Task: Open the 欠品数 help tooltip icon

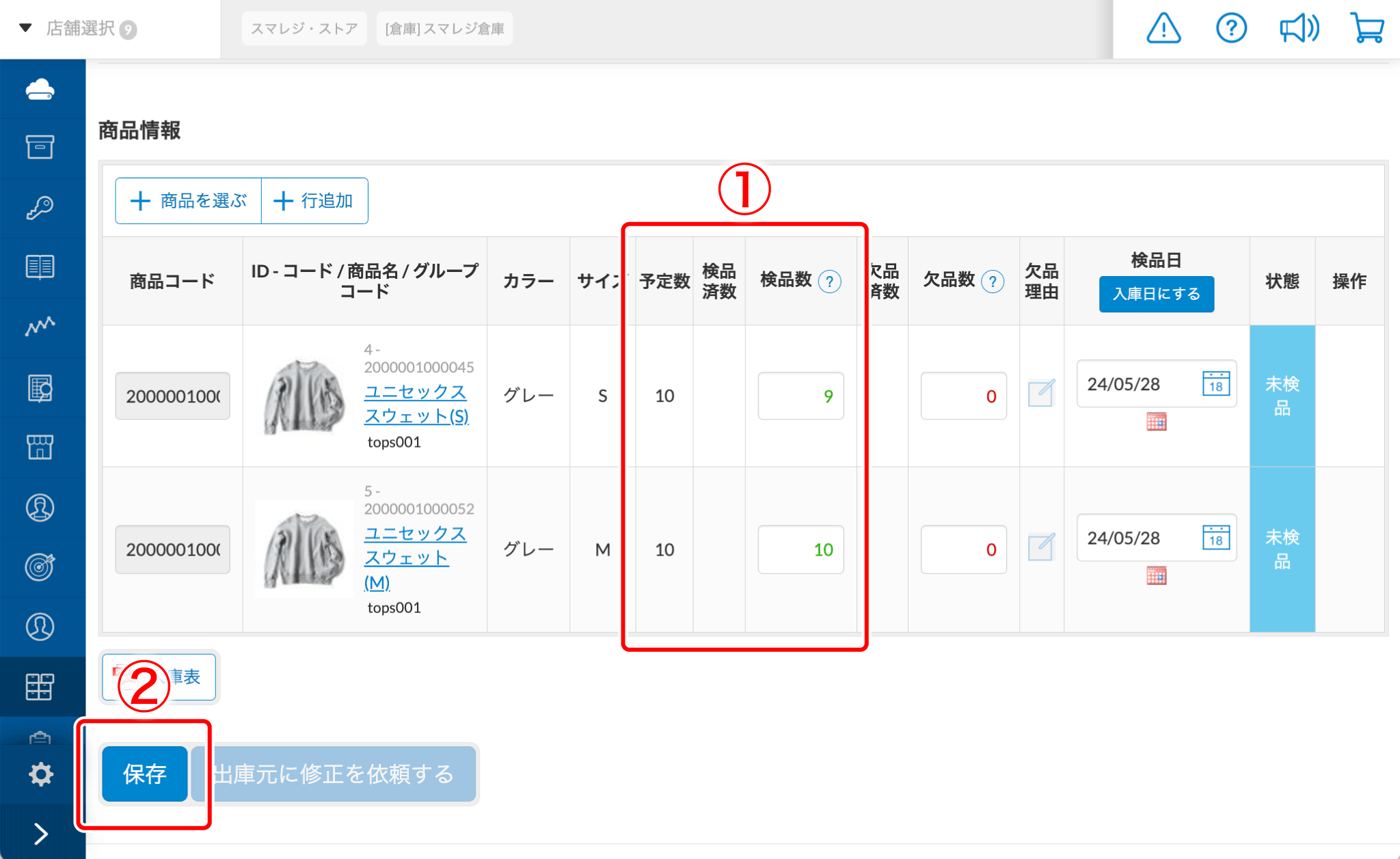Action: coord(992,280)
